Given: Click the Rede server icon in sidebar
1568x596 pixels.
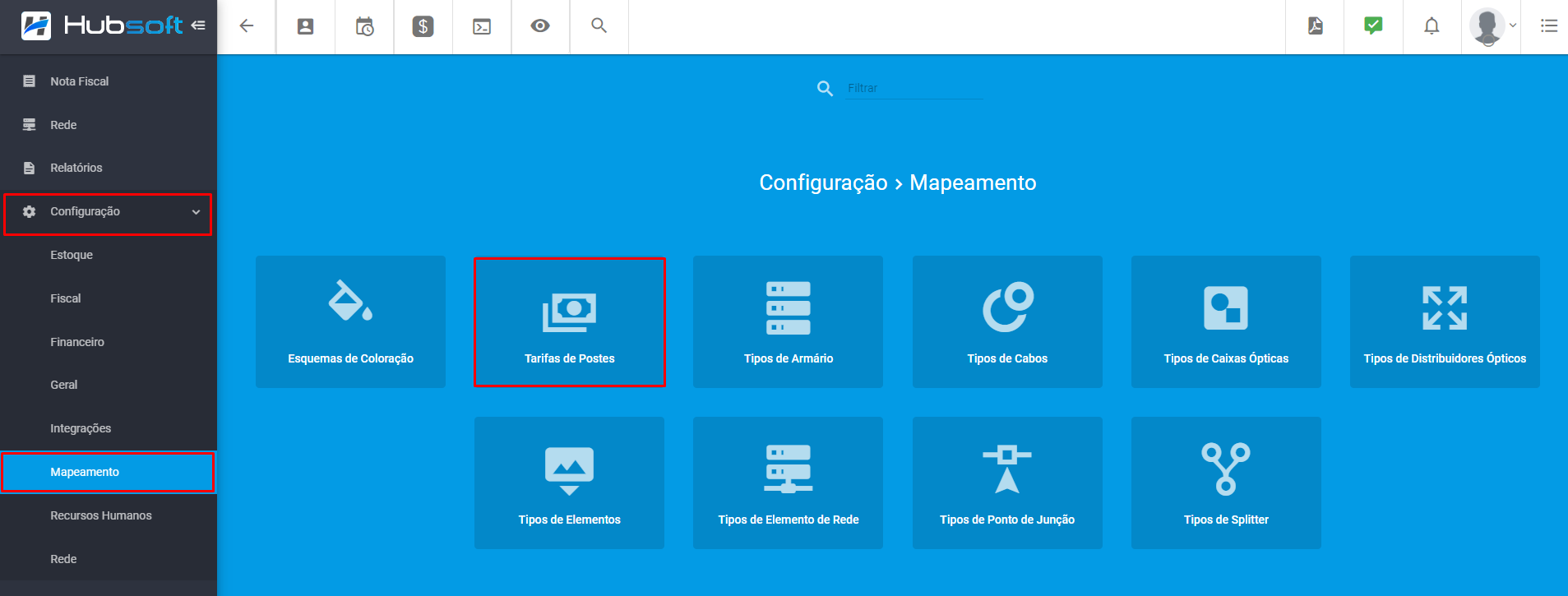Looking at the screenshot, I should click(x=30, y=125).
